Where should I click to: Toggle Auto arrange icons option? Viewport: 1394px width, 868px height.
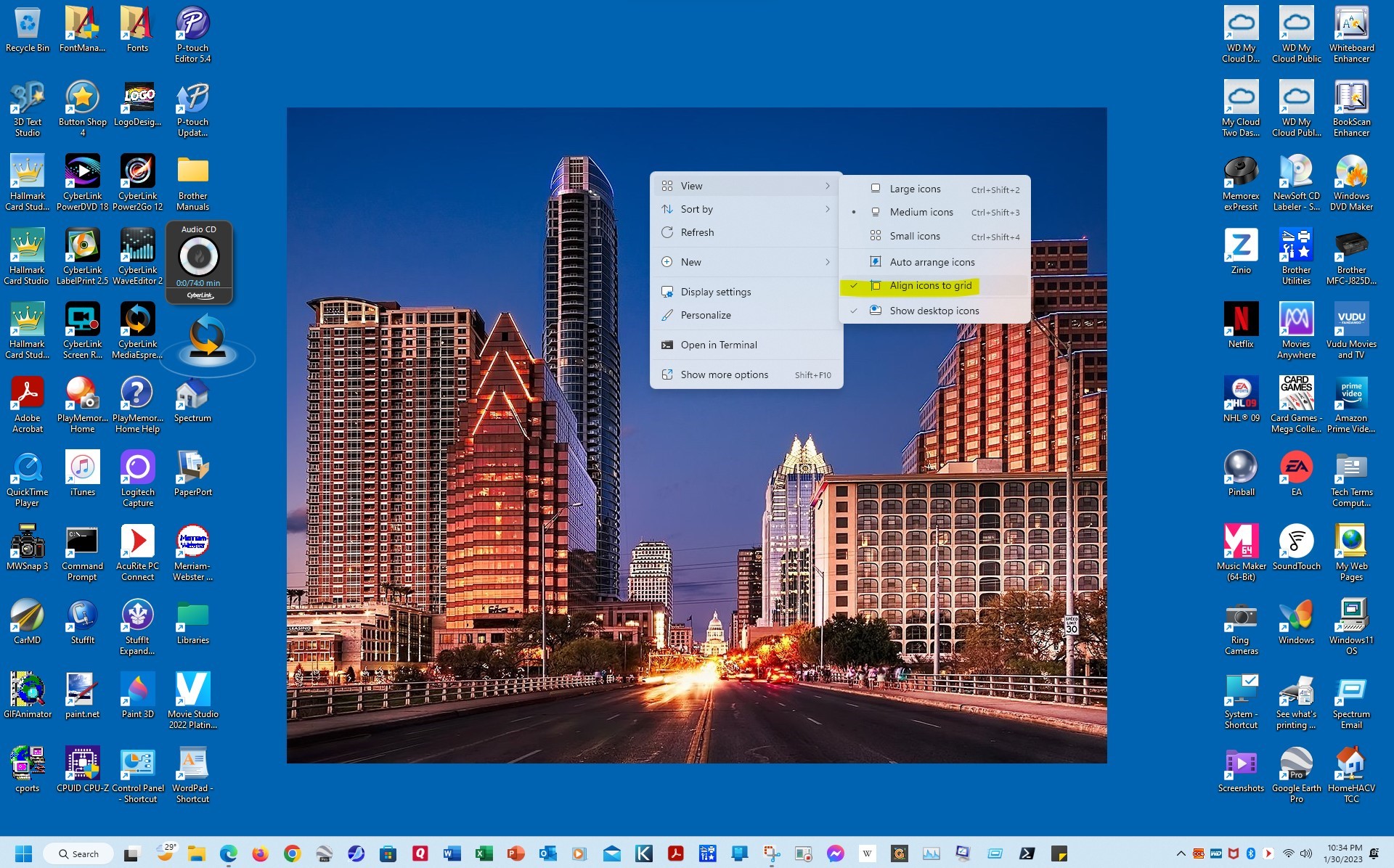coord(932,261)
